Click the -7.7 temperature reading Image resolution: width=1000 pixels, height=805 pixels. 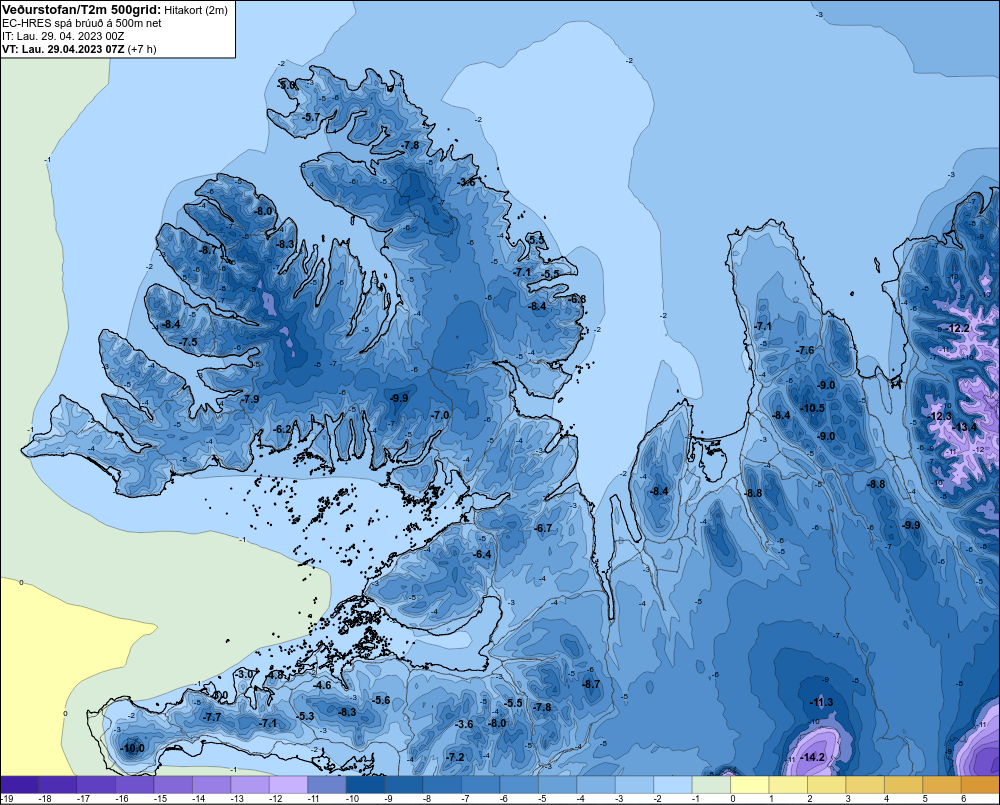pyautogui.click(x=212, y=717)
